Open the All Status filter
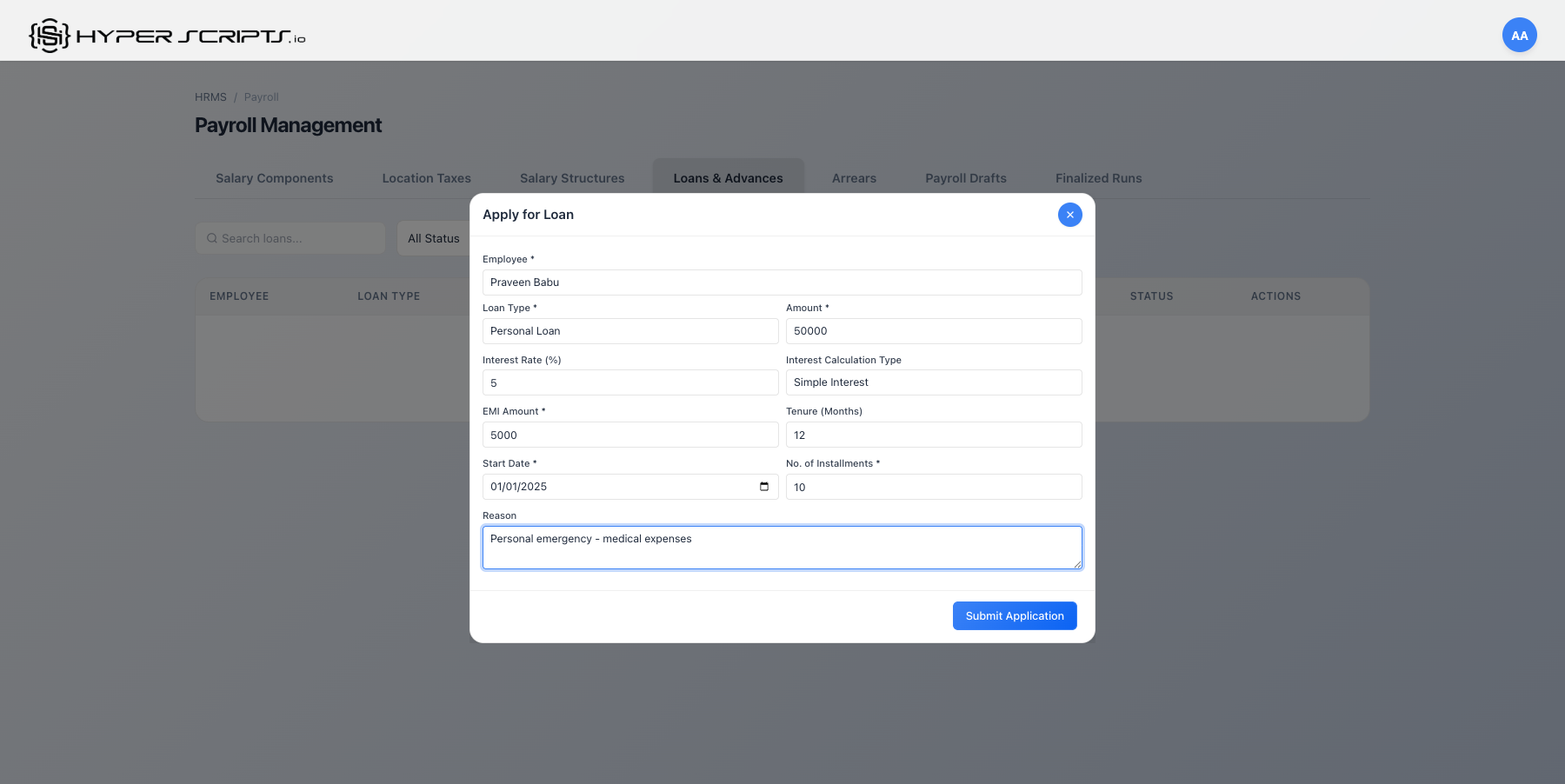This screenshot has width=1565, height=784. [434, 238]
